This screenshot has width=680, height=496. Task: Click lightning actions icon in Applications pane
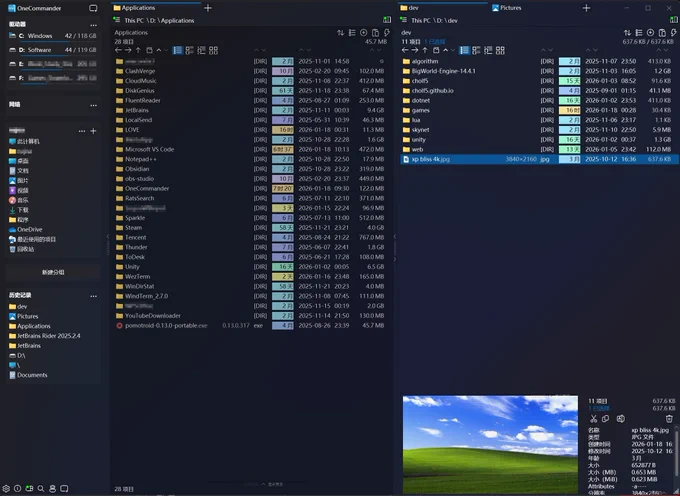click(387, 33)
